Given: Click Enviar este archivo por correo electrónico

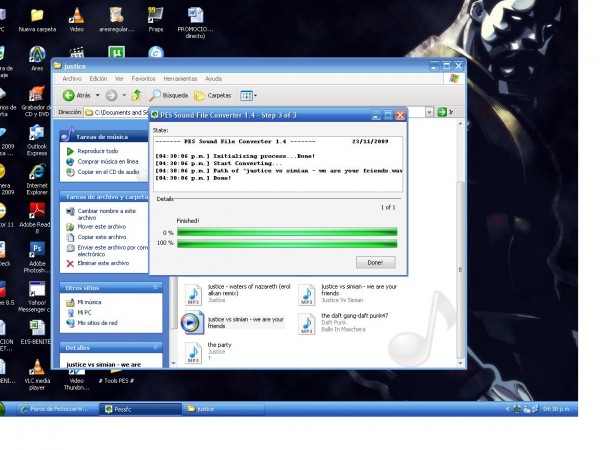Looking at the screenshot, I should 112,251.
